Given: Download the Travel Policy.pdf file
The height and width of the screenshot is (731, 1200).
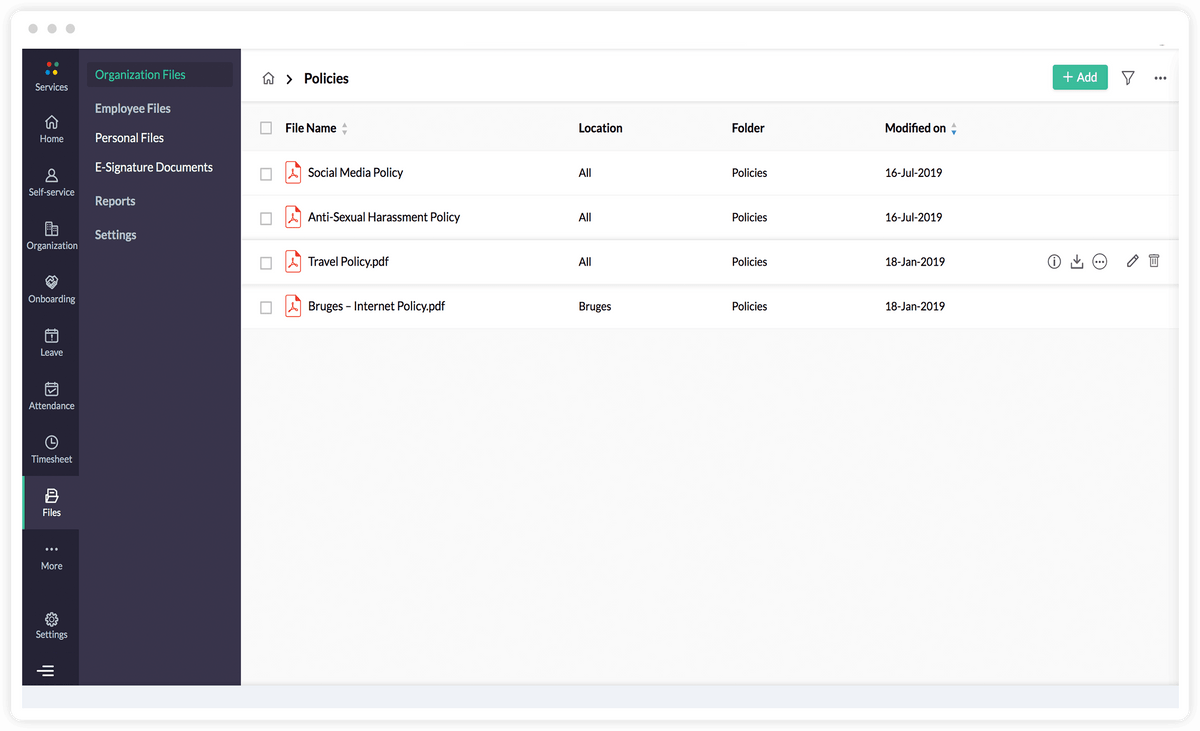Looking at the screenshot, I should point(1077,261).
